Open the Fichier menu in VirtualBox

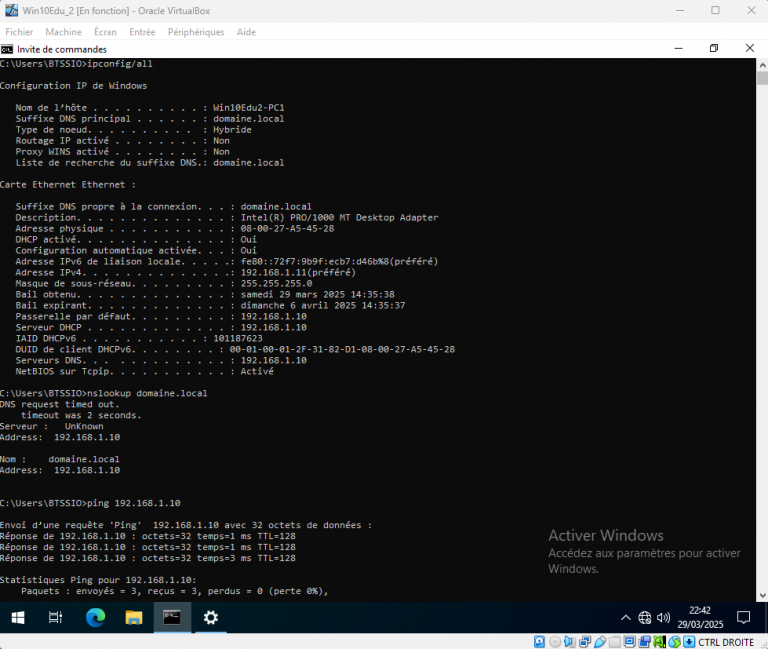[x=19, y=32]
